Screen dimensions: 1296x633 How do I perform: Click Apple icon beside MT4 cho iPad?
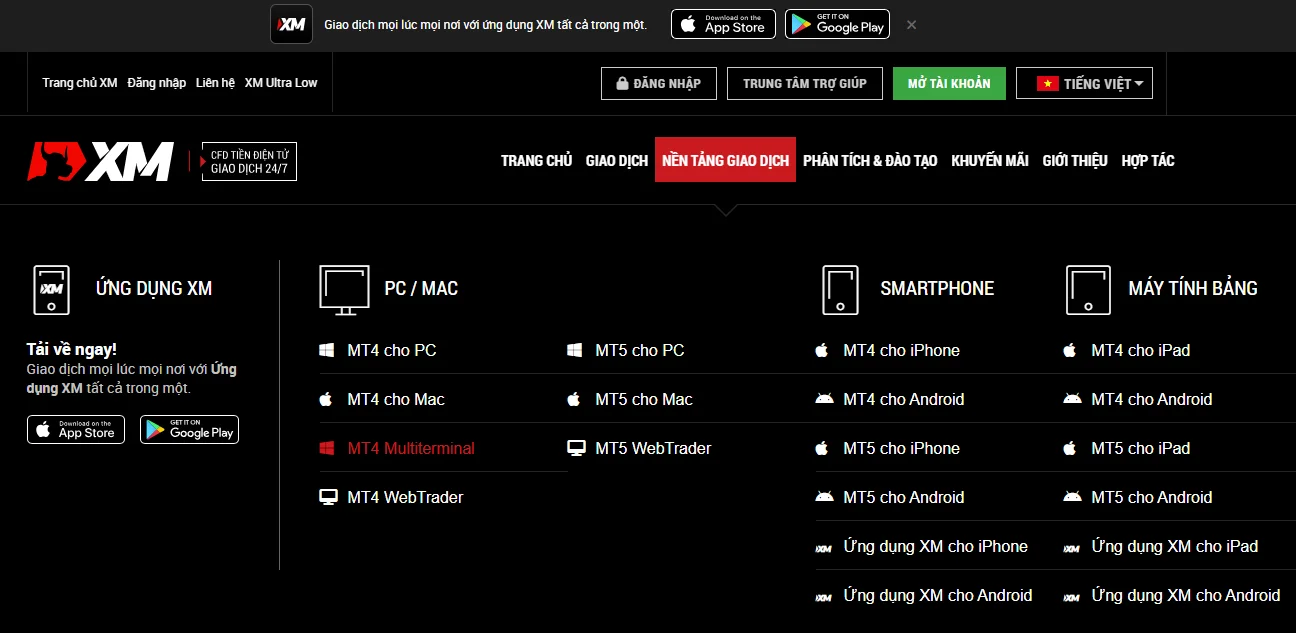pos(1070,350)
